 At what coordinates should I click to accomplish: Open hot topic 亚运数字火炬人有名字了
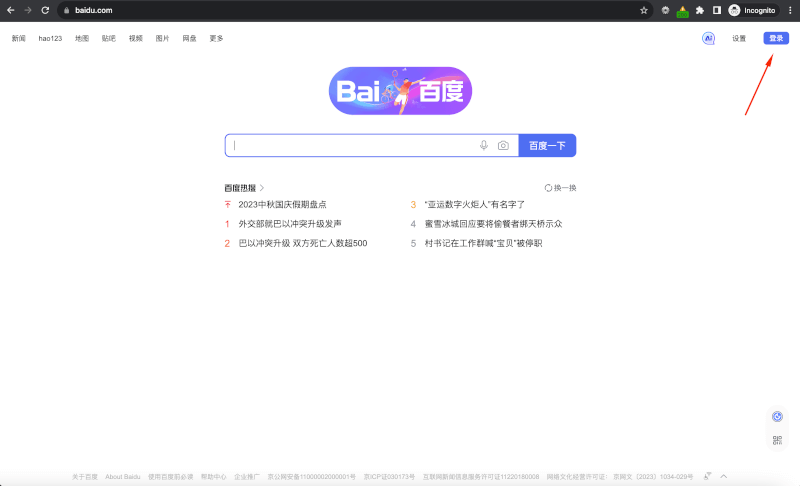[474, 204]
